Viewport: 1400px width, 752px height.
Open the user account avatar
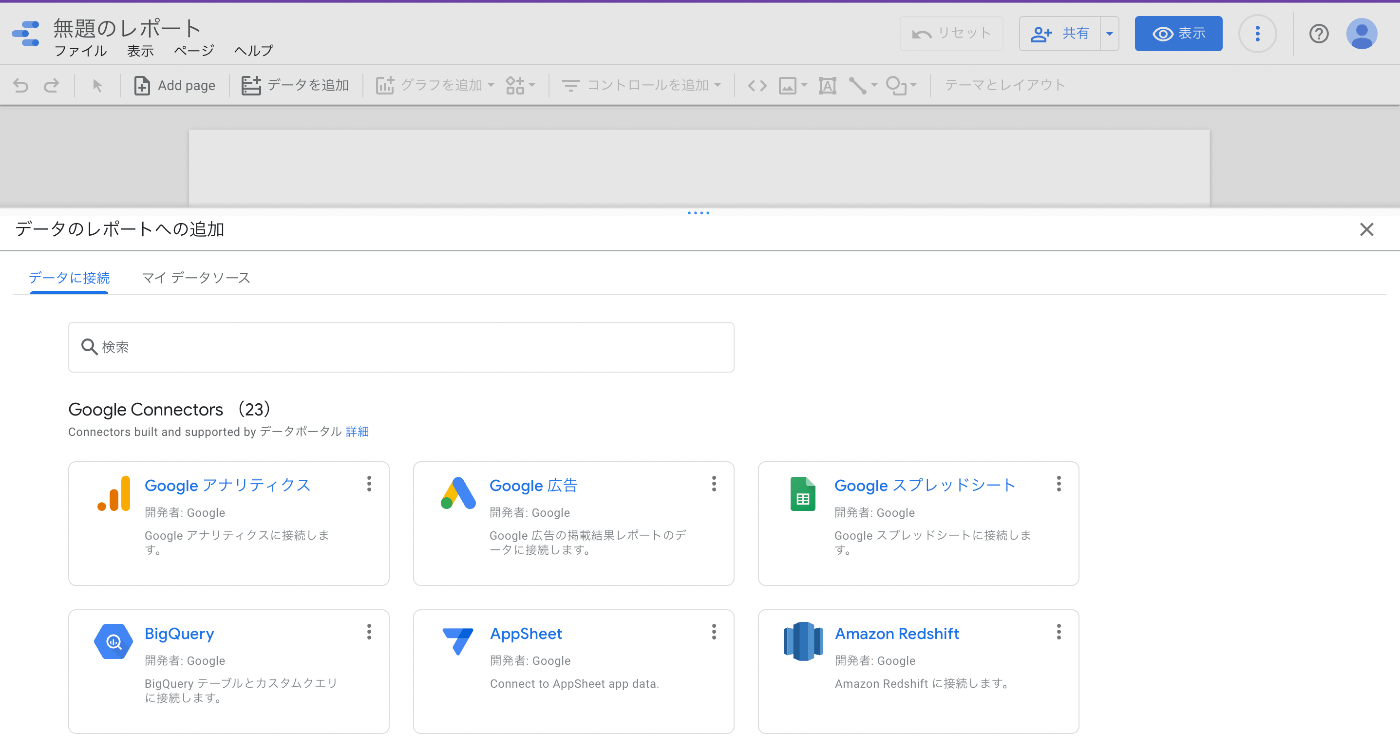(x=1362, y=34)
